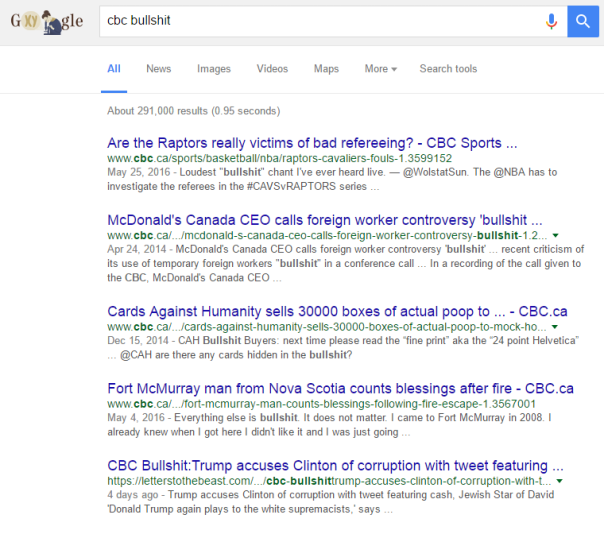
Task: Click the 'May 4, 2016 - Everything else' snippet
Action: 329,425
